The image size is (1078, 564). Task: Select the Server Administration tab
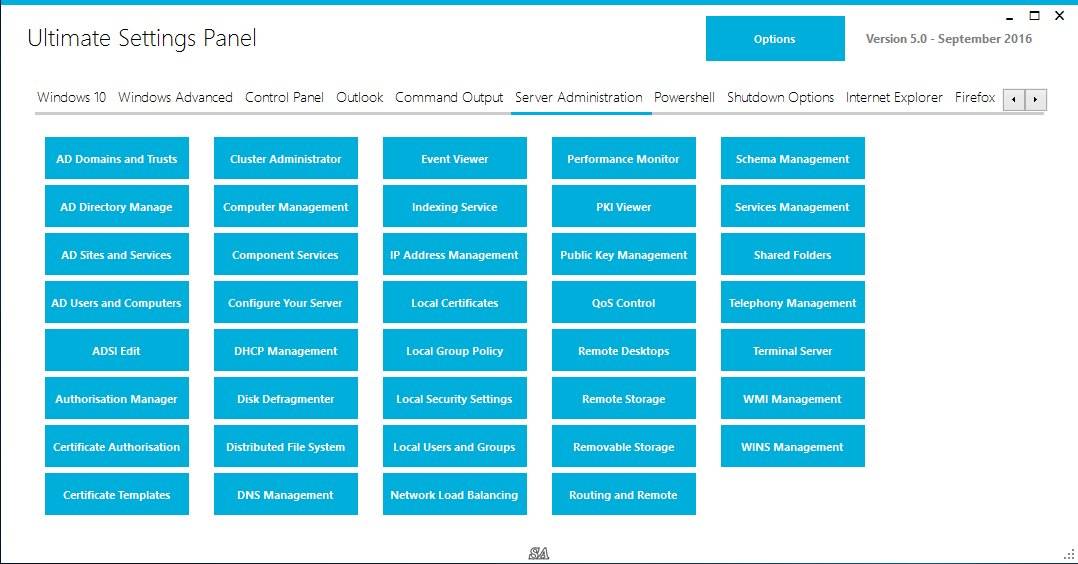579,98
